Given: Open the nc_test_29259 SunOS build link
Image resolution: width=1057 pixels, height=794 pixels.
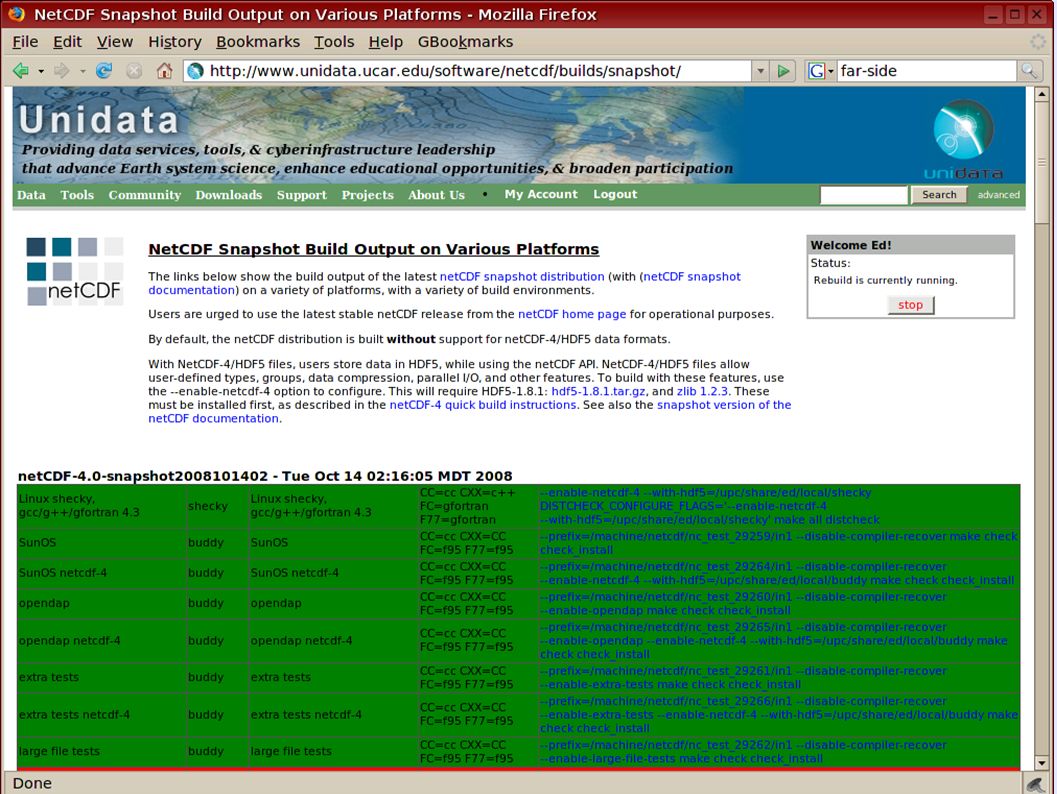Looking at the screenshot, I should pos(778,543).
